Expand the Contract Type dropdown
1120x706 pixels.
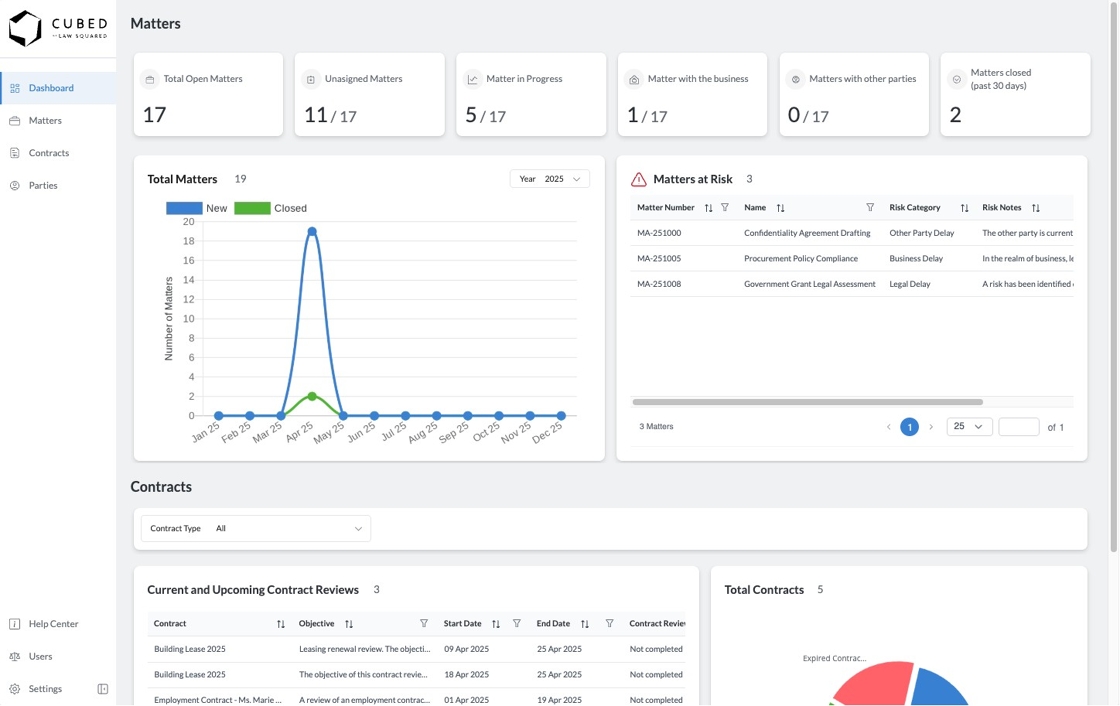(x=256, y=529)
